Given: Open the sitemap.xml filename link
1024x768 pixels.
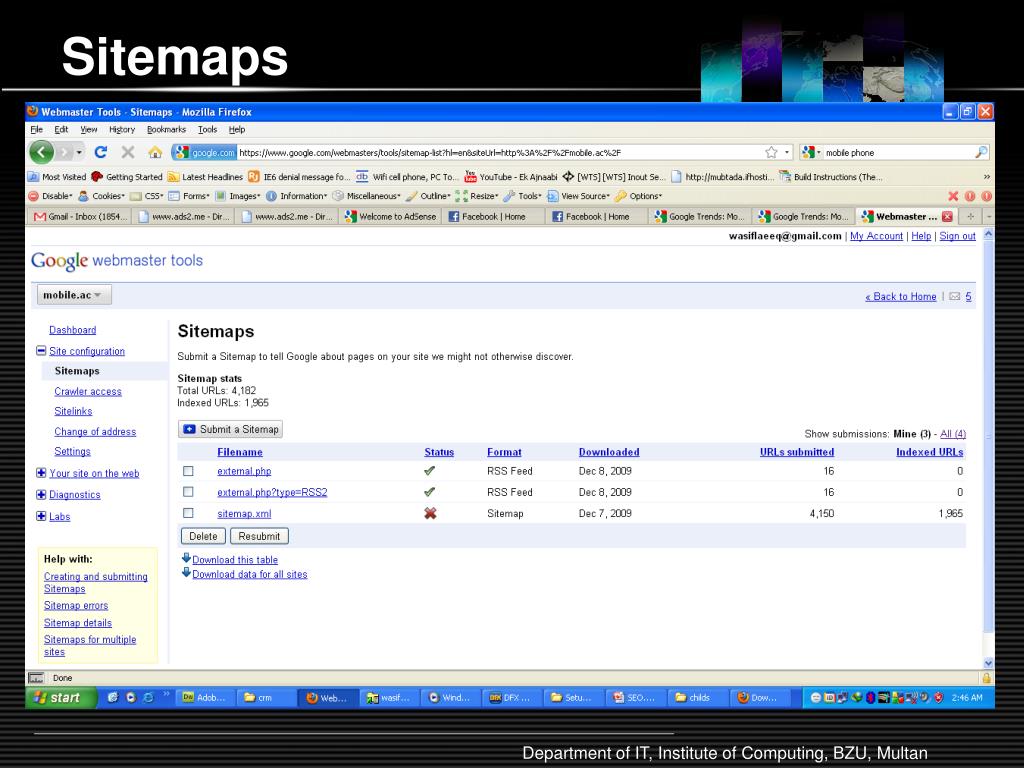Looking at the screenshot, I should click(x=244, y=513).
